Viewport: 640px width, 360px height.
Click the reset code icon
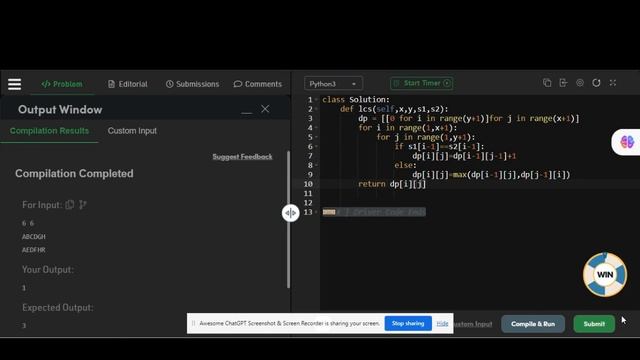596,83
